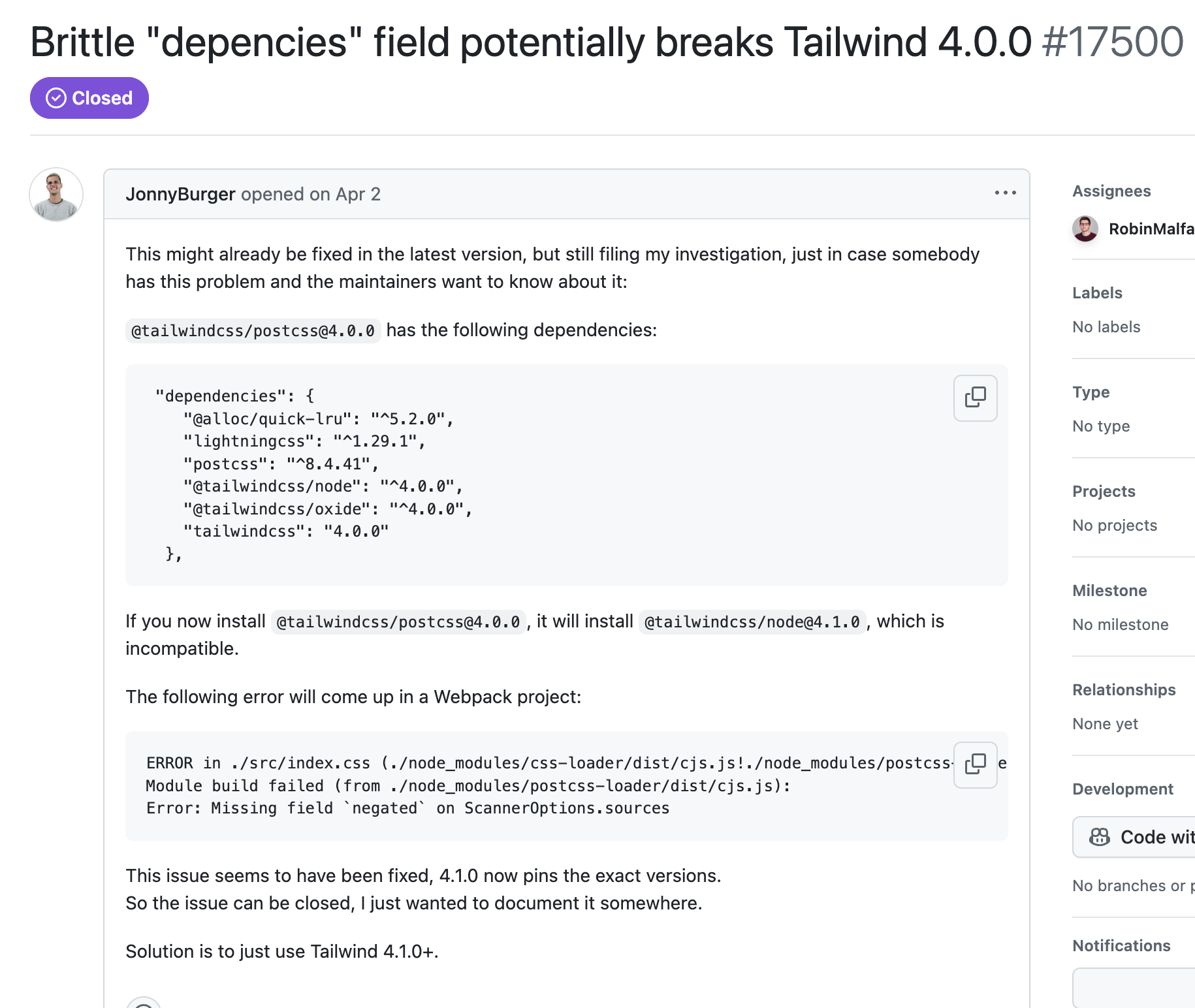
Task: Click the 'on Apr 2' timestamp
Action: click(345, 194)
